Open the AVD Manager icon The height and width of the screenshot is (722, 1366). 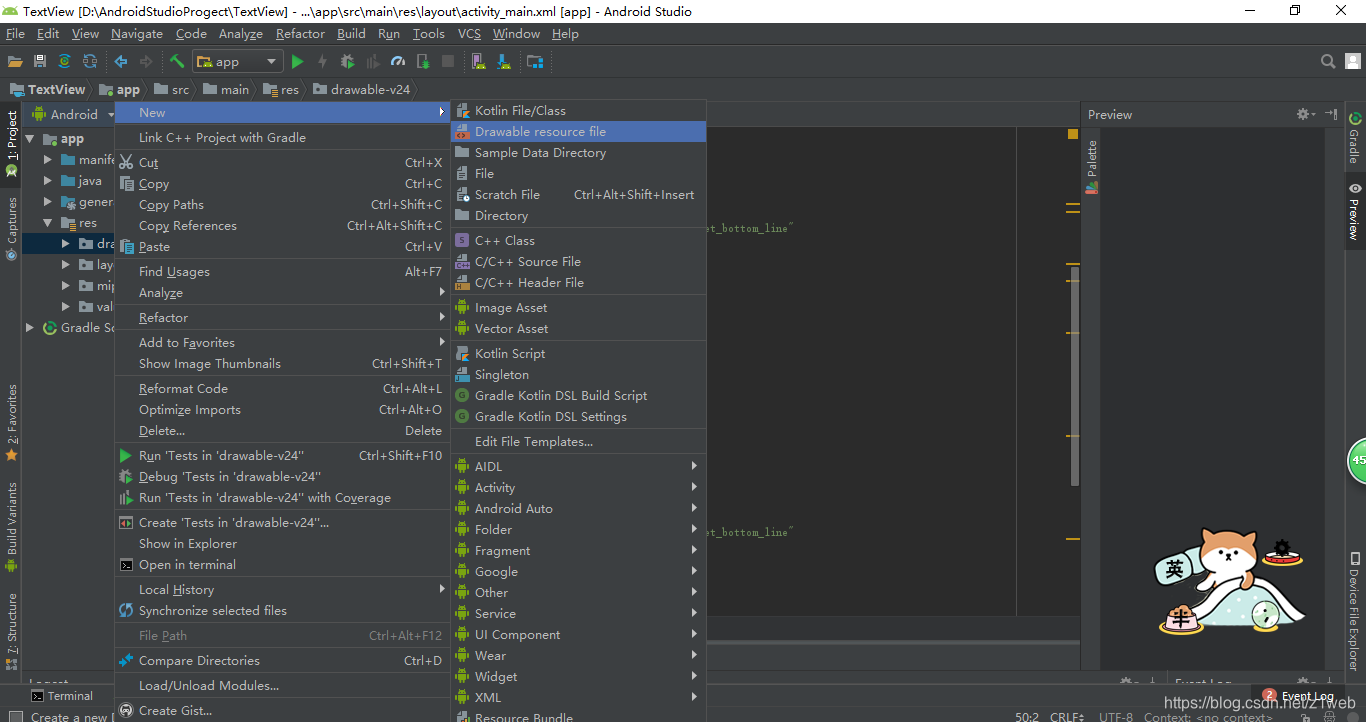point(479,61)
